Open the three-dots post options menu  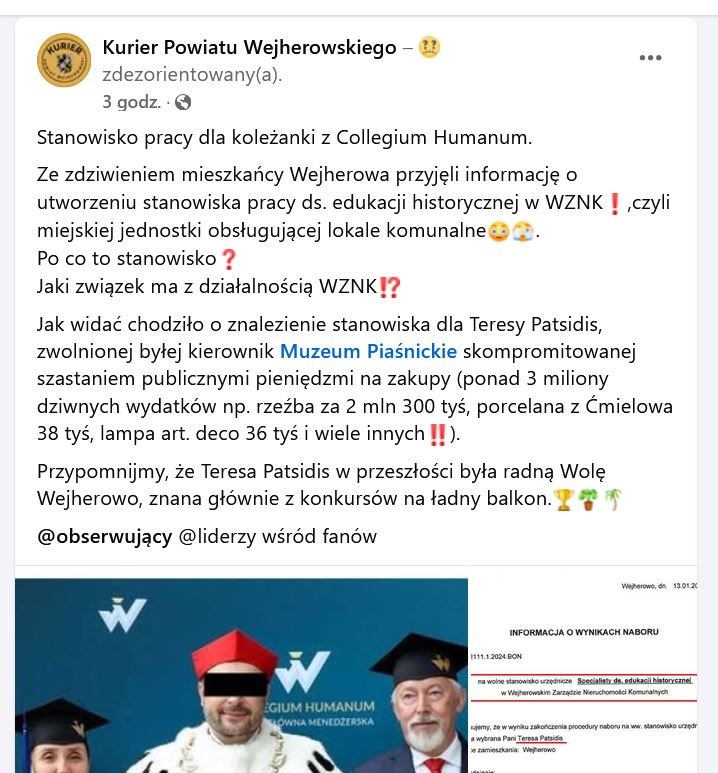[650, 58]
